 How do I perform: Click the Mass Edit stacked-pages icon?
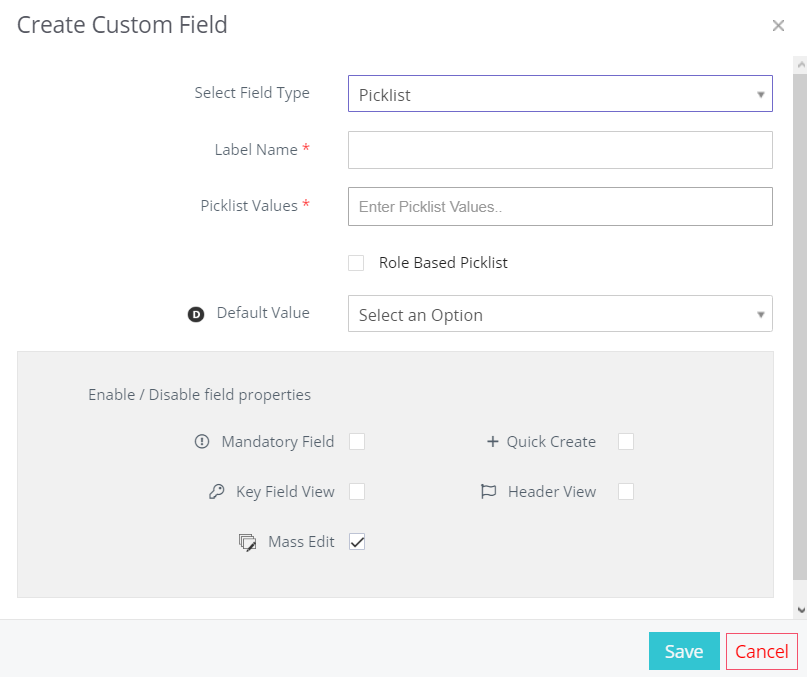point(248,543)
